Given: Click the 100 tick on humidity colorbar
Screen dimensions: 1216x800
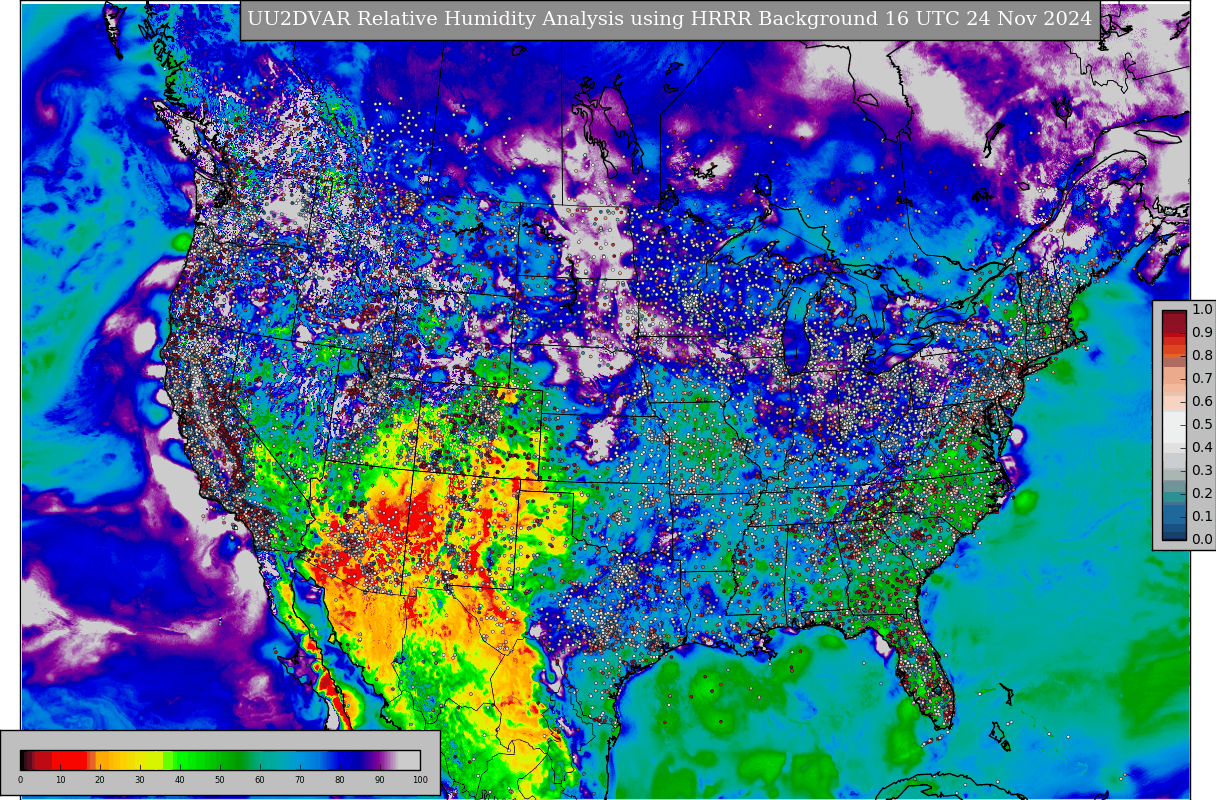Looking at the screenshot, I should [420, 780].
